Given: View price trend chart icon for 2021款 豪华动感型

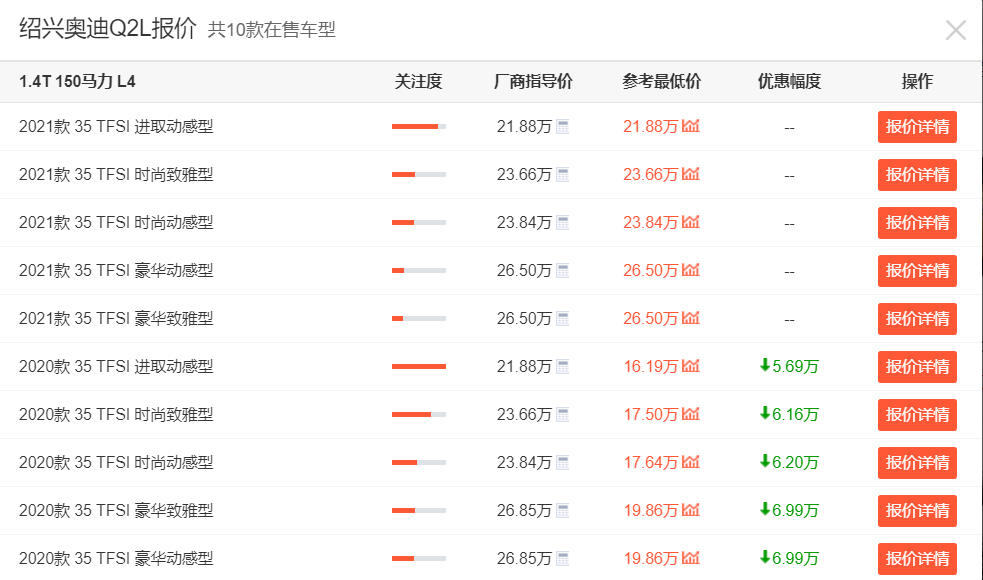Looking at the screenshot, I should (691, 270).
